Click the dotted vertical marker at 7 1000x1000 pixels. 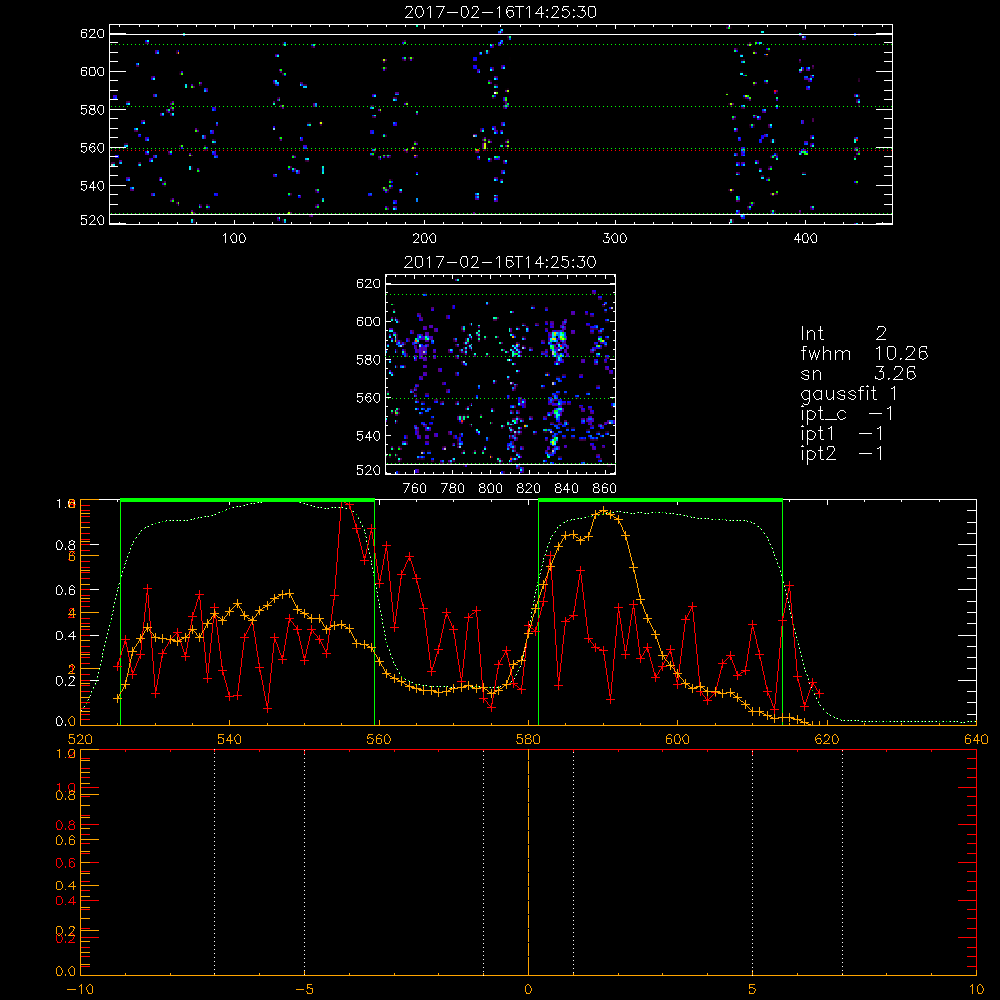point(842,862)
